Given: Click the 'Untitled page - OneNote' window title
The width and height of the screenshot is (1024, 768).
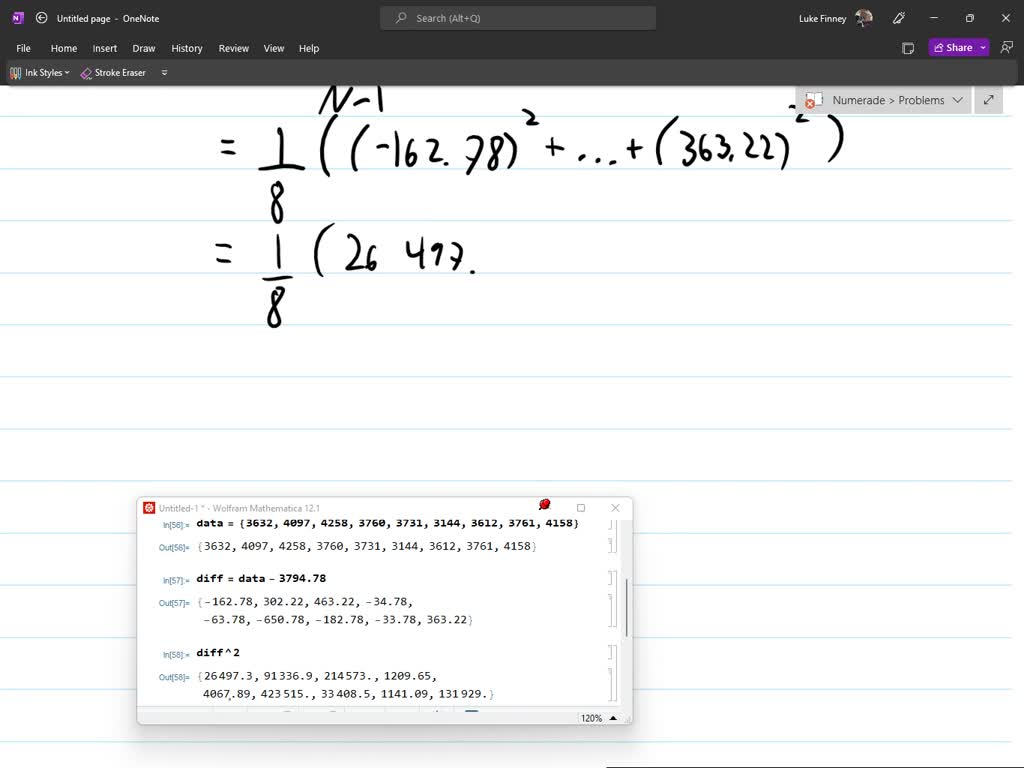Looking at the screenshot, I should click(108, 18).
